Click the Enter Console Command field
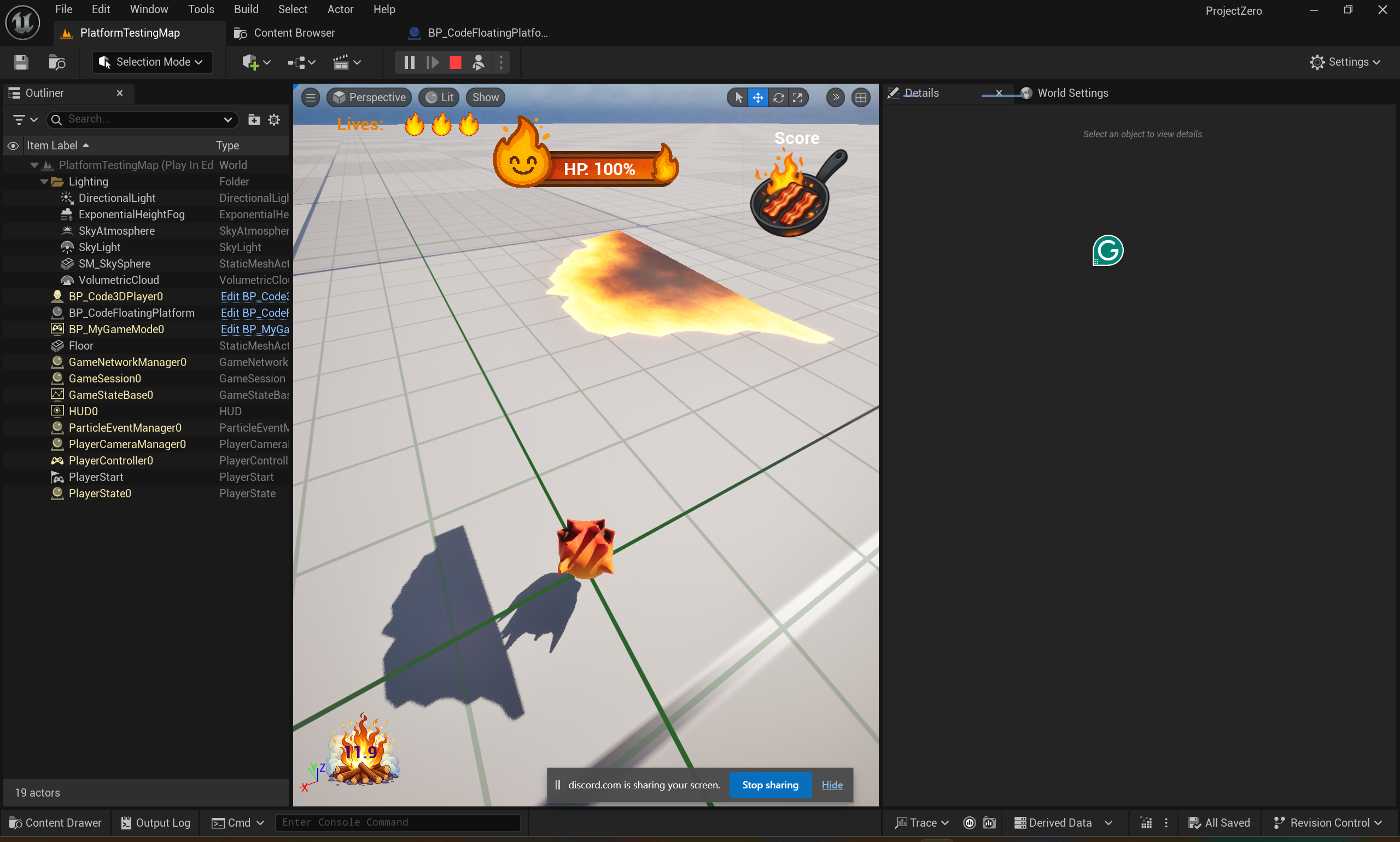Screen dimensions: 1400x842 pyautogui.click(x=398, y=822)
